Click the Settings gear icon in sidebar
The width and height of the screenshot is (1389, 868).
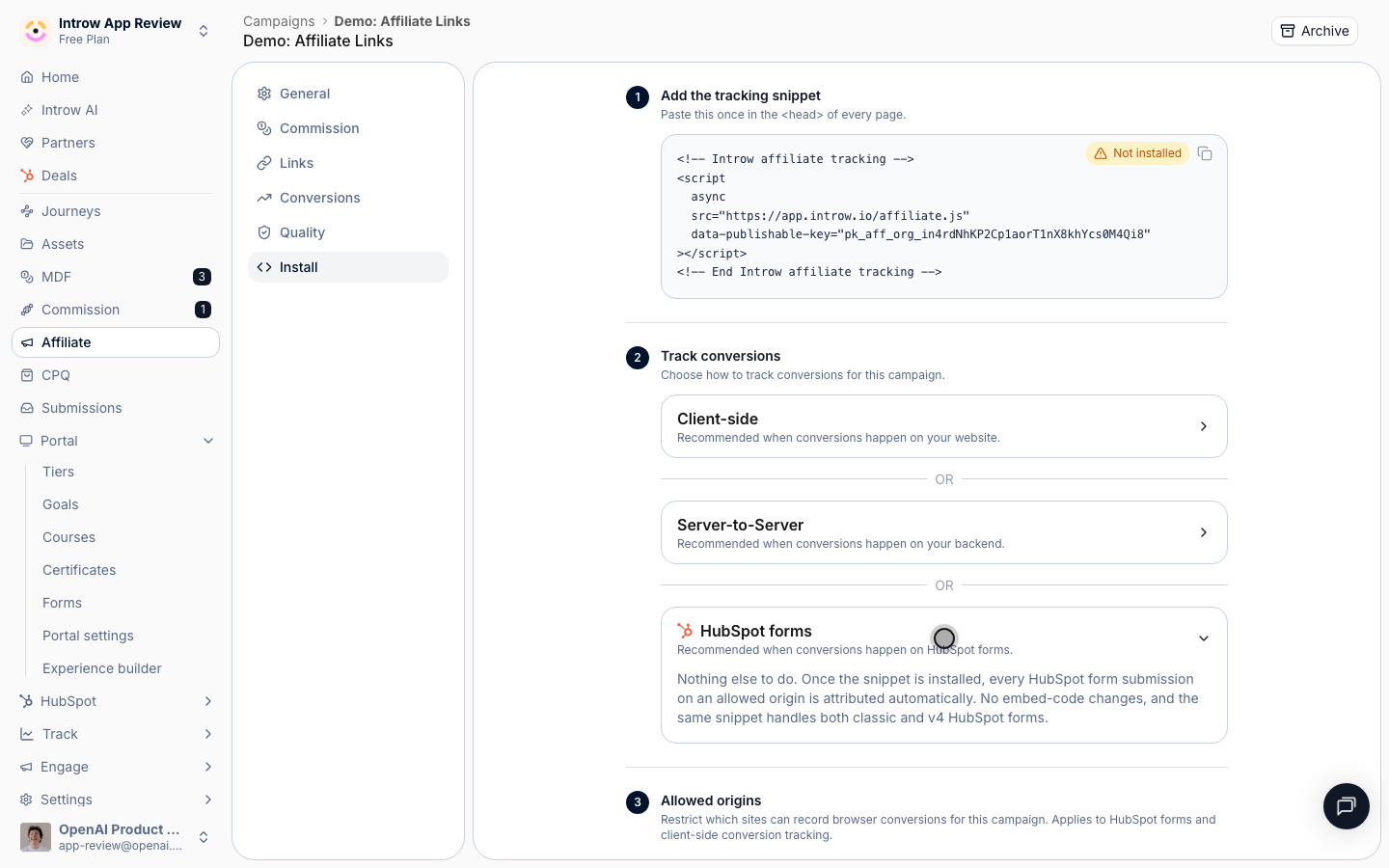pos(26,800)
